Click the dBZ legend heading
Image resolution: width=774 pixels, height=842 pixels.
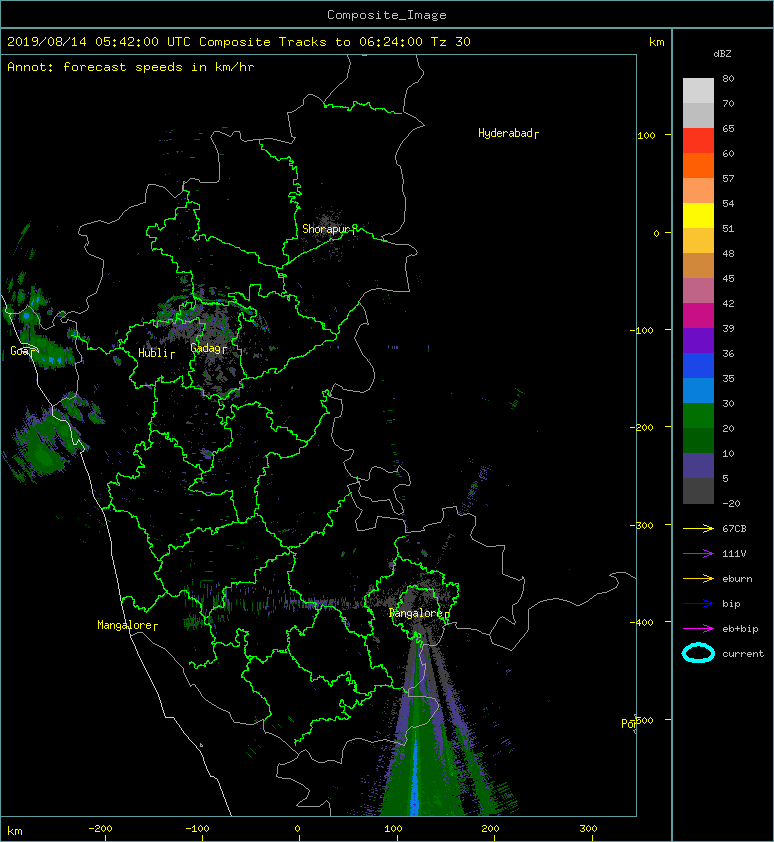[x=722, y=54]
